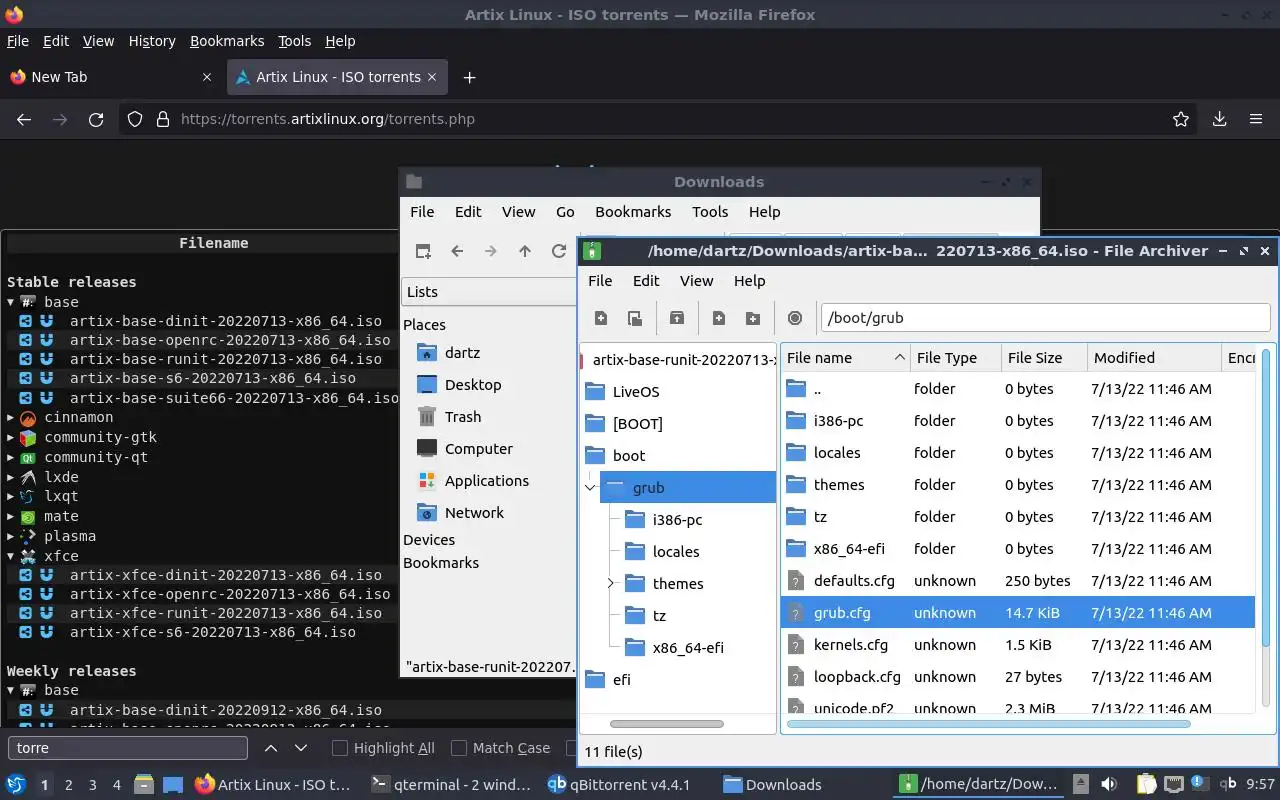The height and width of the screenshot is (800, 1280).
Task: Open Firefox Bookmarks menu
Action: click(227, 41)
